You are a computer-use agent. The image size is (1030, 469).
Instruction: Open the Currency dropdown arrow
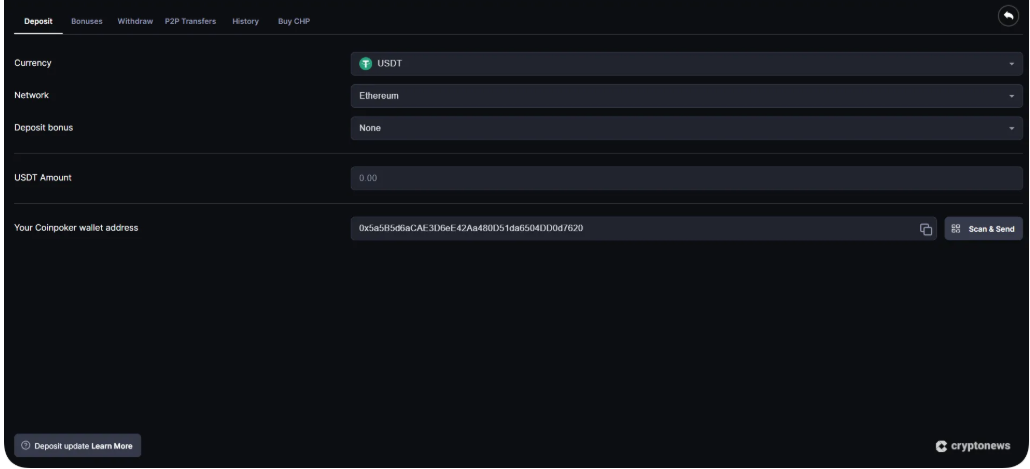click(x=1011, y=64)
